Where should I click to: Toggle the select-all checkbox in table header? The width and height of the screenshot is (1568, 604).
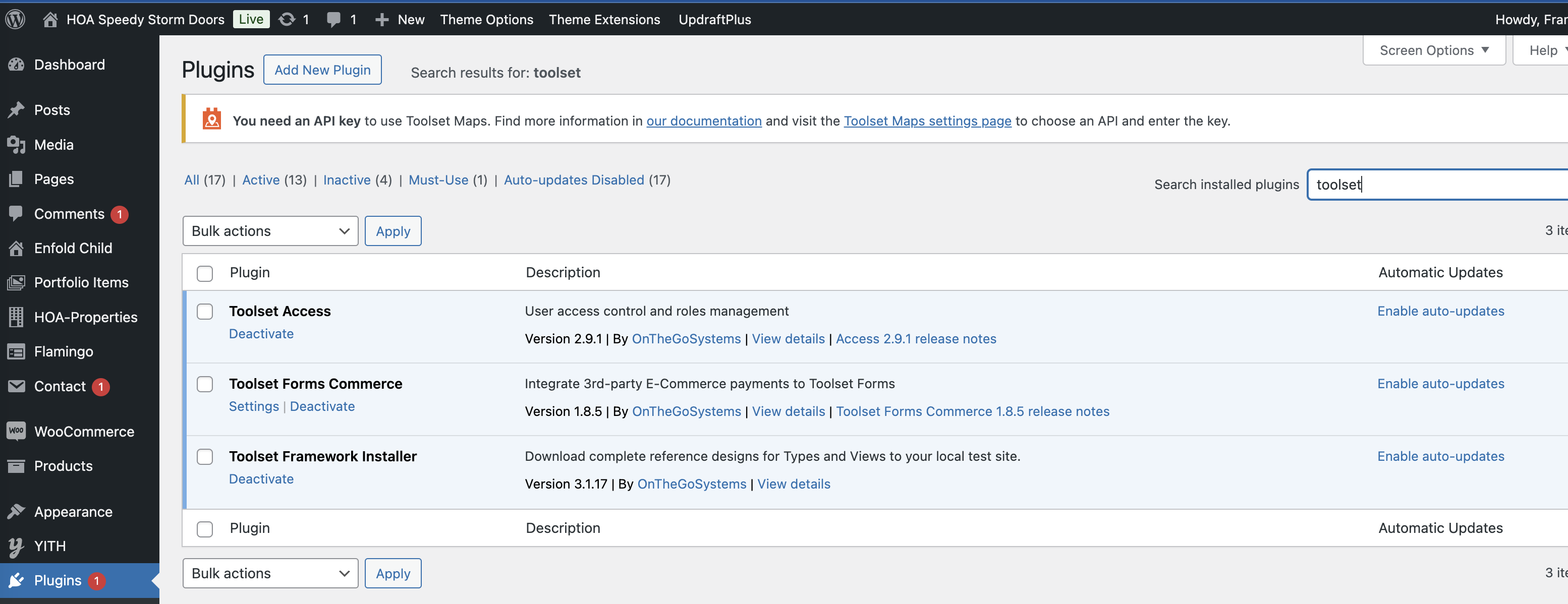click(205, 273)
